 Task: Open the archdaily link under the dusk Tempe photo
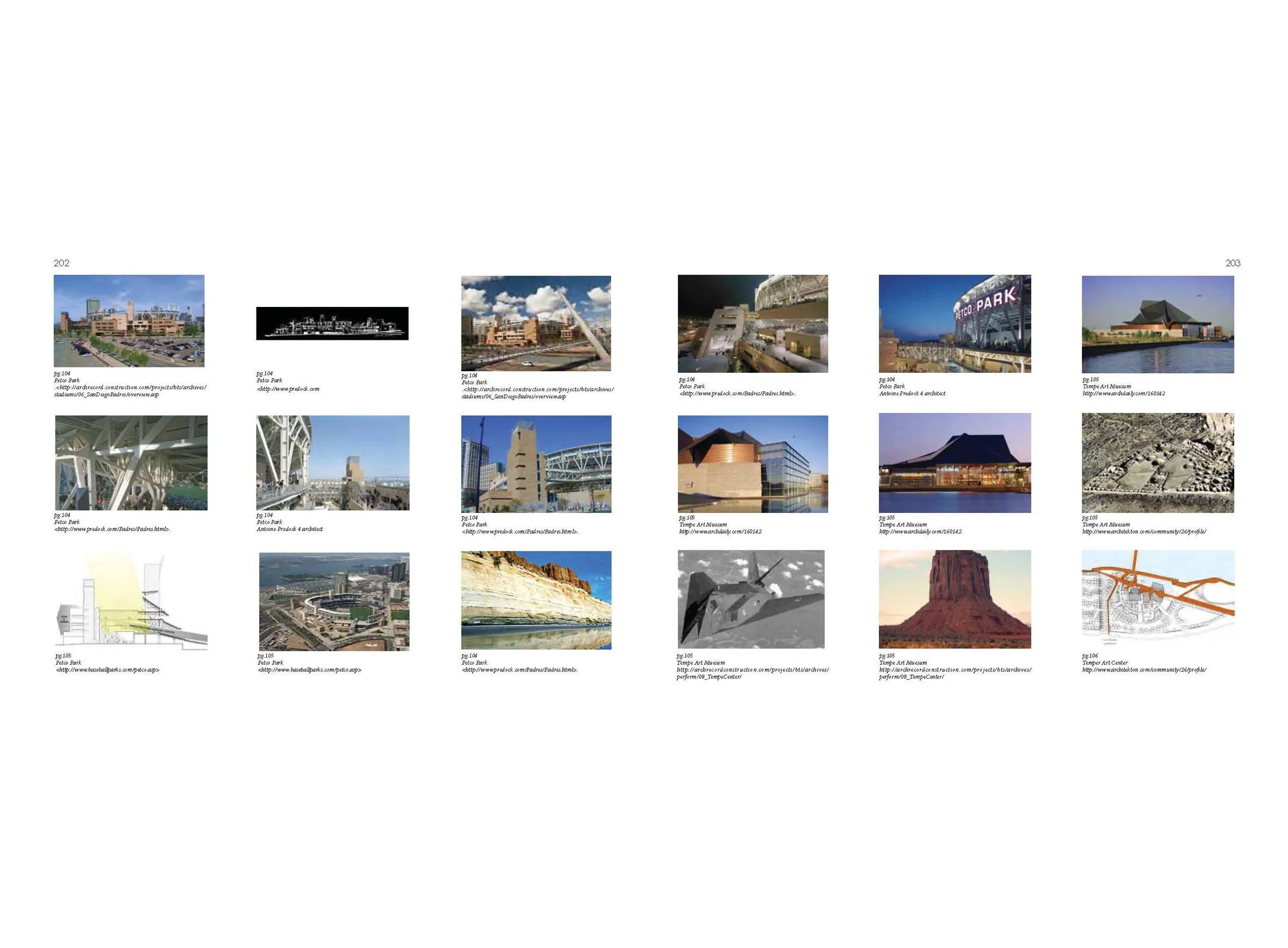[920, 531]
